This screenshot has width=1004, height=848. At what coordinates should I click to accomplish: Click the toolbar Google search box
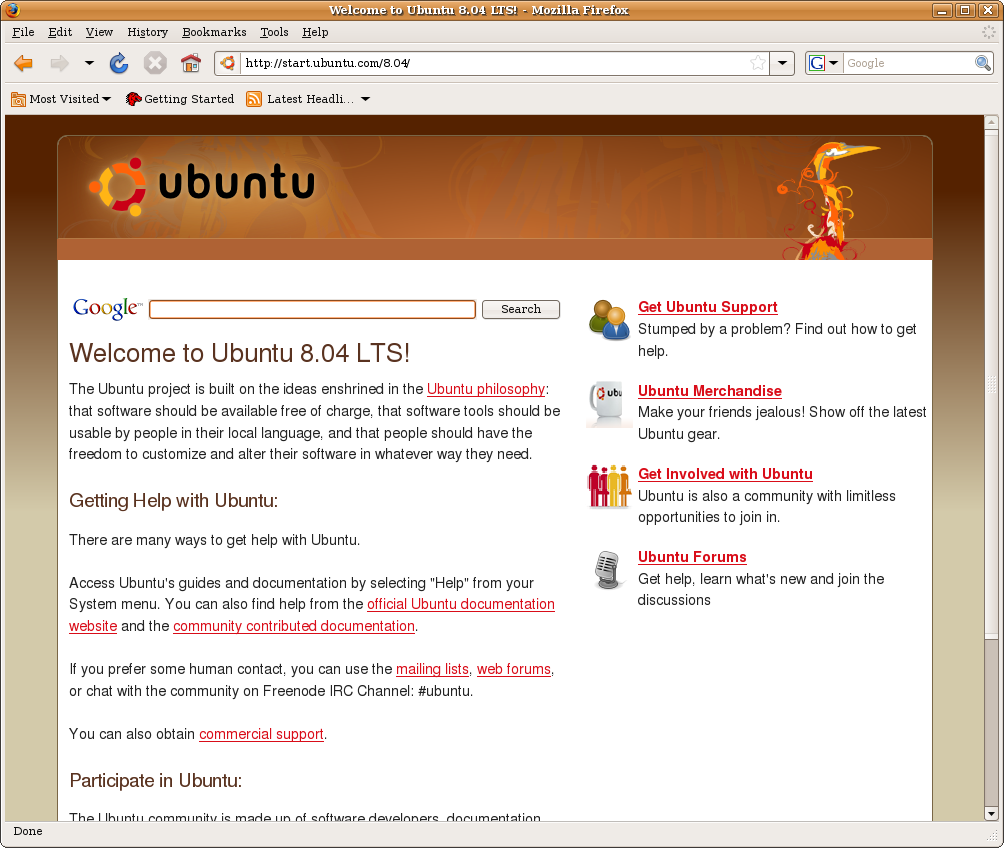pyautogui.click(x=907, y=63)
